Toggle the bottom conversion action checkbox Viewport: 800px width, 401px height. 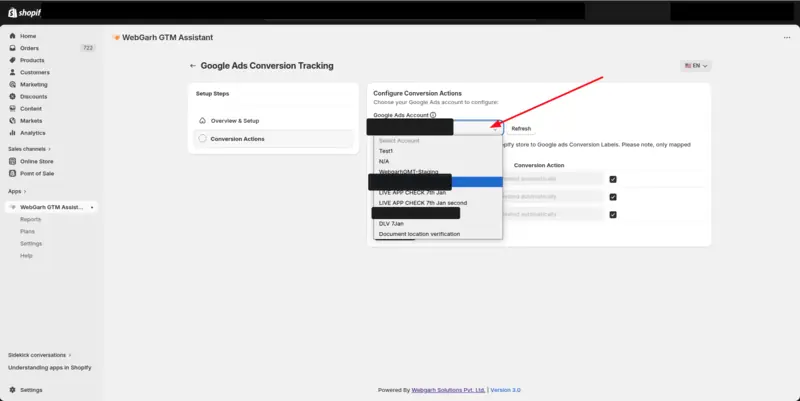(x=613, y=215)
